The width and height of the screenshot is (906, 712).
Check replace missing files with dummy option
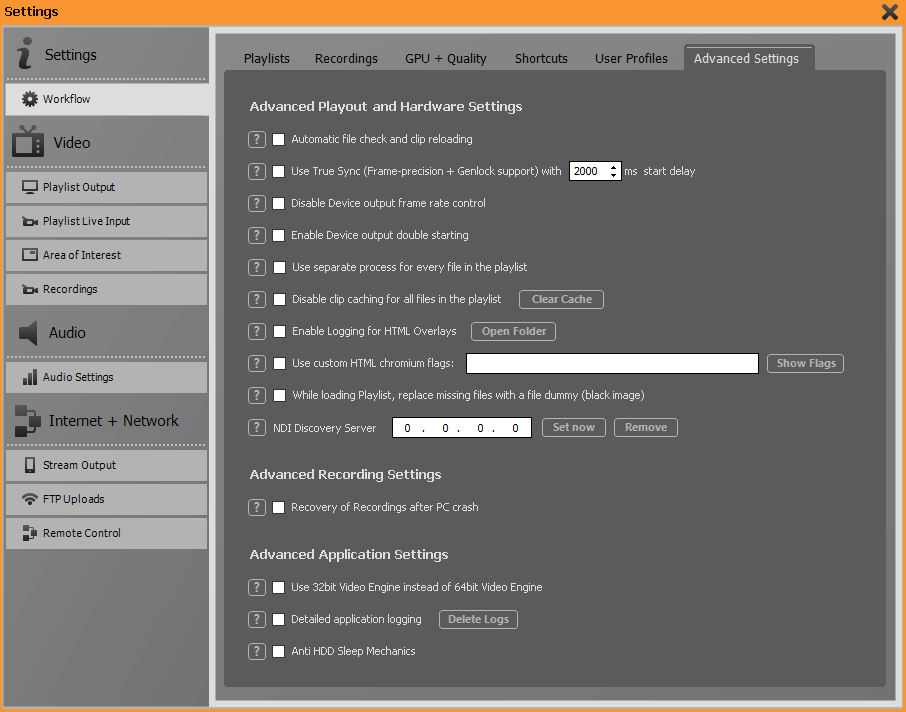pyautogui.click(x=279, y=395)
